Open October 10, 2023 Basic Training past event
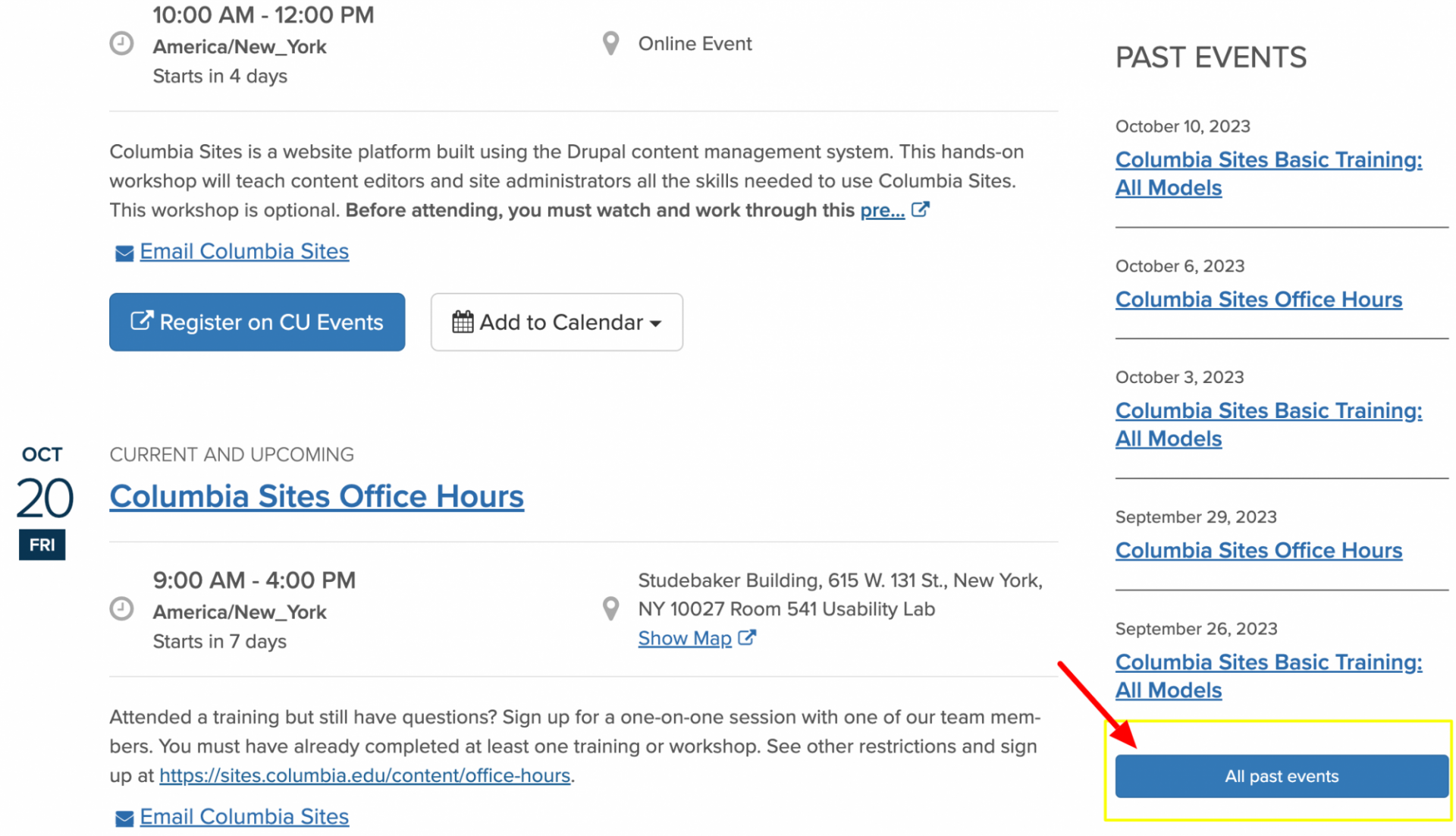Screen dimensions: 1456x836 1269,174
